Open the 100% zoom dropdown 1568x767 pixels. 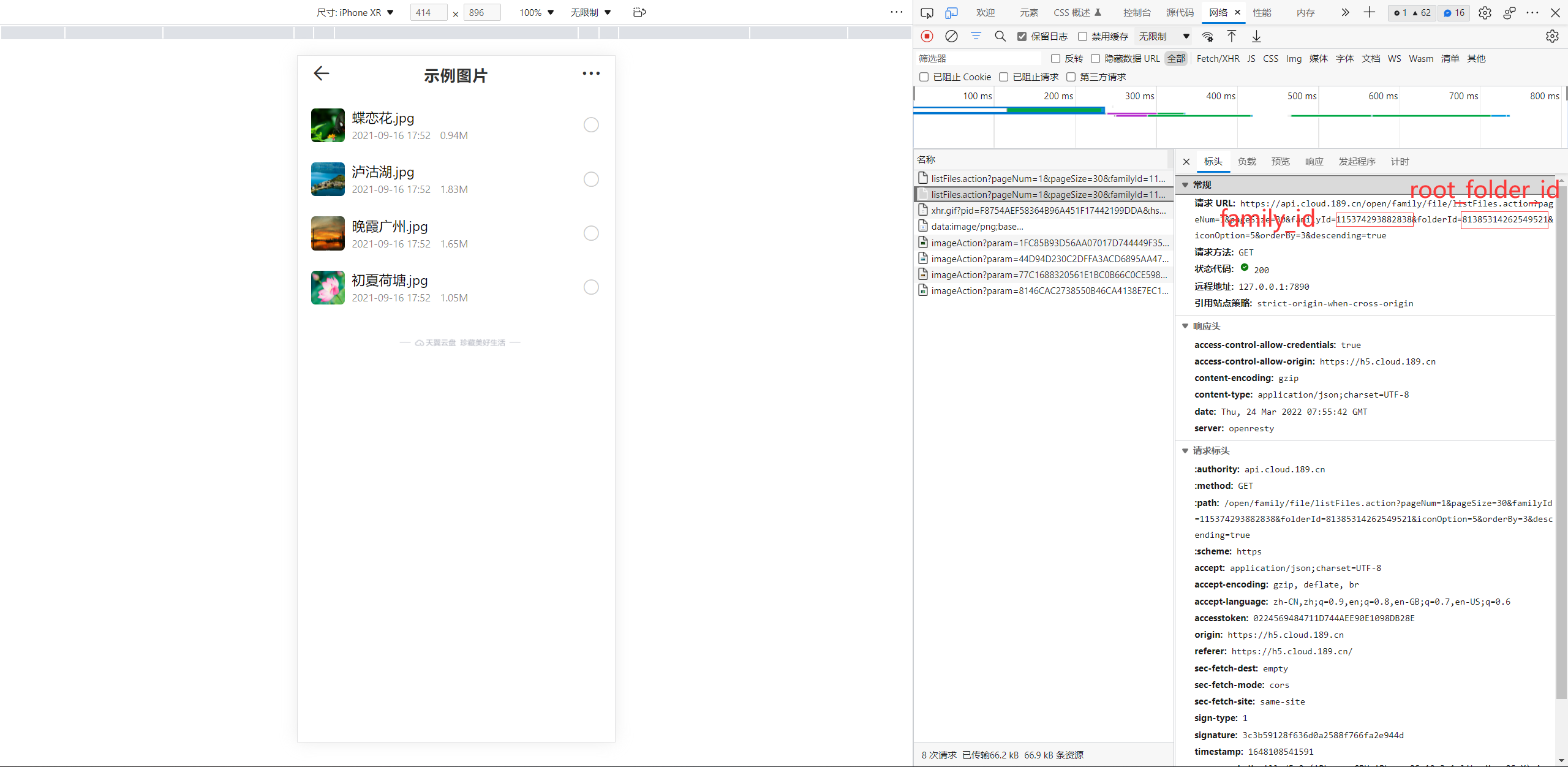537,12
